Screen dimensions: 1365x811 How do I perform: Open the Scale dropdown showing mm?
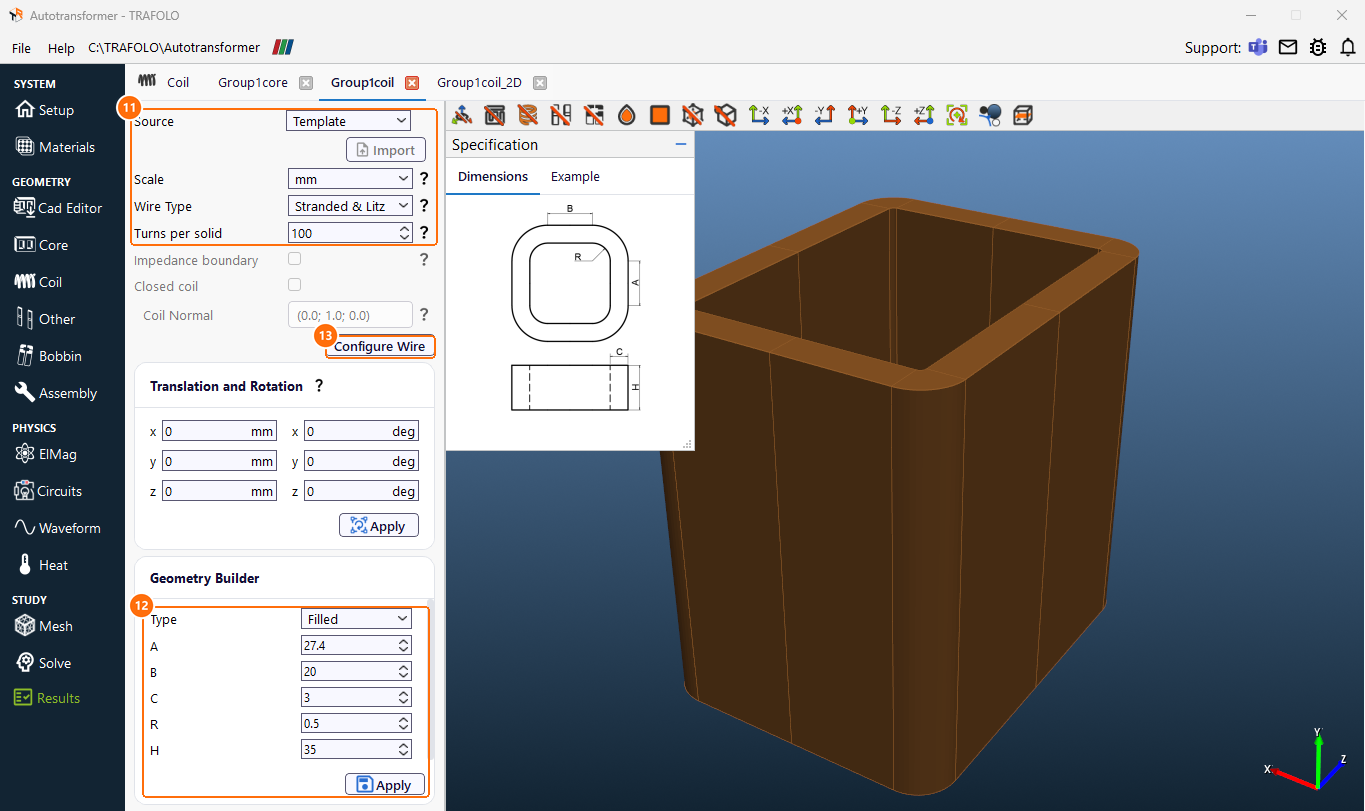[349, 179]
